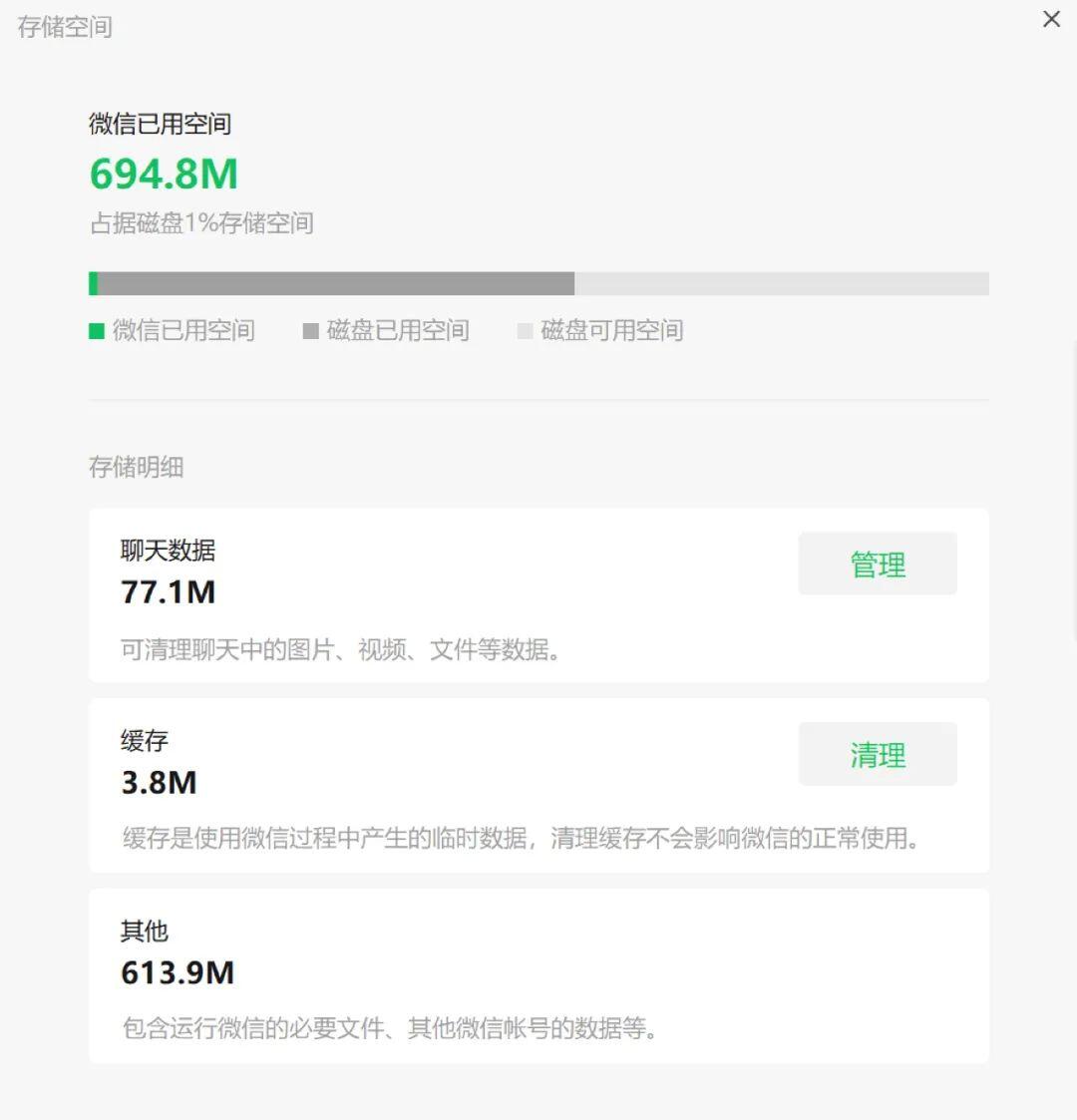
Task: Select the 694.8M total usage figure
Action: point(165,174)
